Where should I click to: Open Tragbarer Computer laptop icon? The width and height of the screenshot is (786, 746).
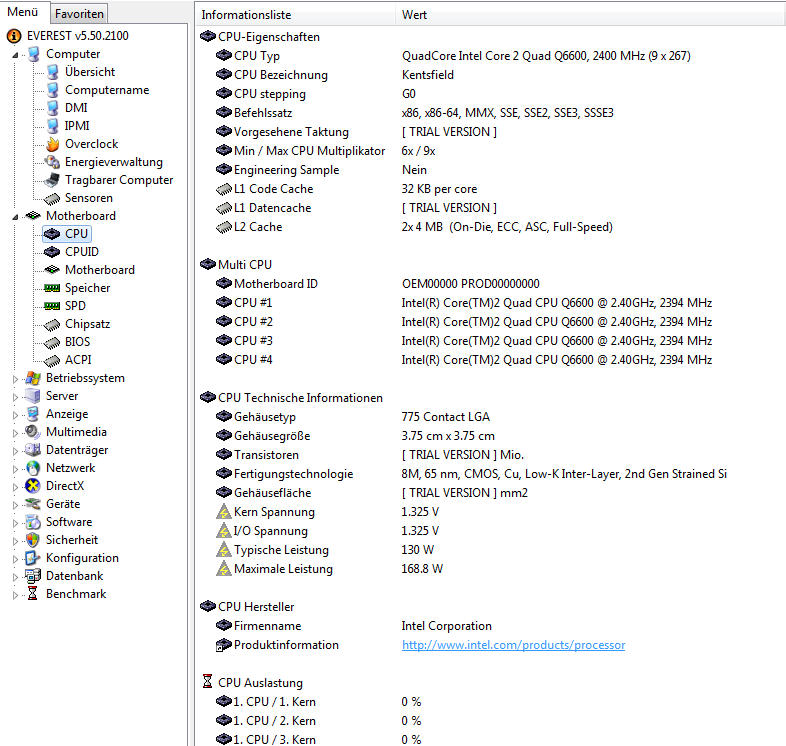52,180
